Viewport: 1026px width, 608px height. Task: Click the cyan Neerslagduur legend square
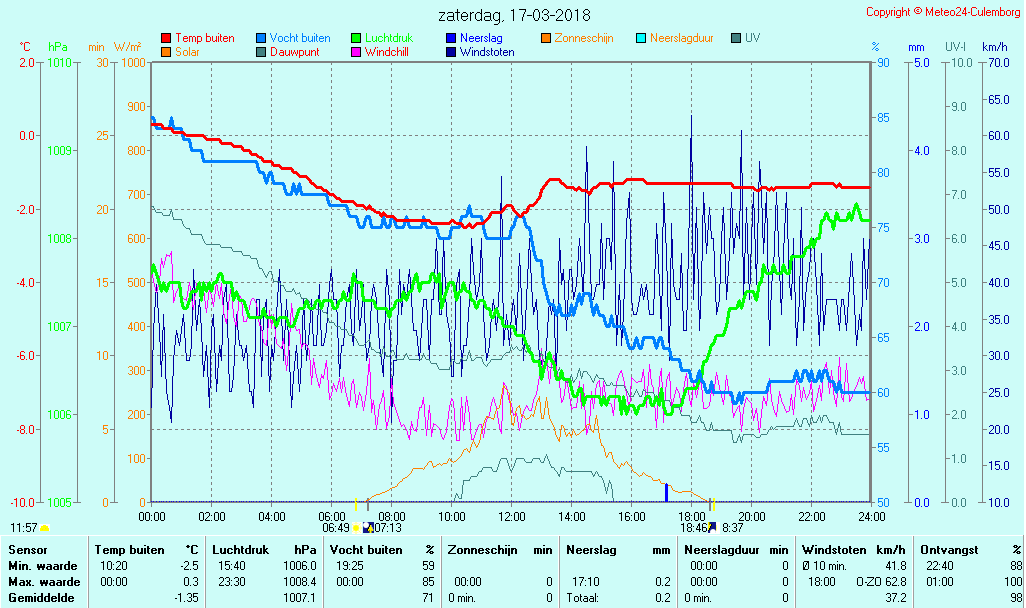pos(641,38)
